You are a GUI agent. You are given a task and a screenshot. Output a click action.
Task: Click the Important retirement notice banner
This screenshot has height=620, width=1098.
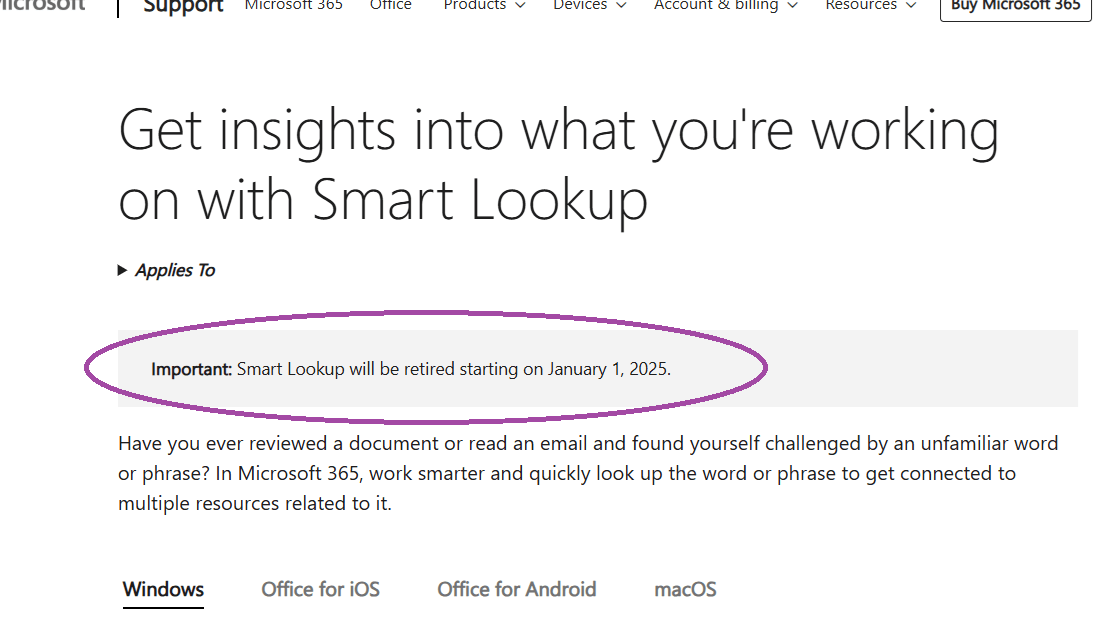click(x=597, y=368)
